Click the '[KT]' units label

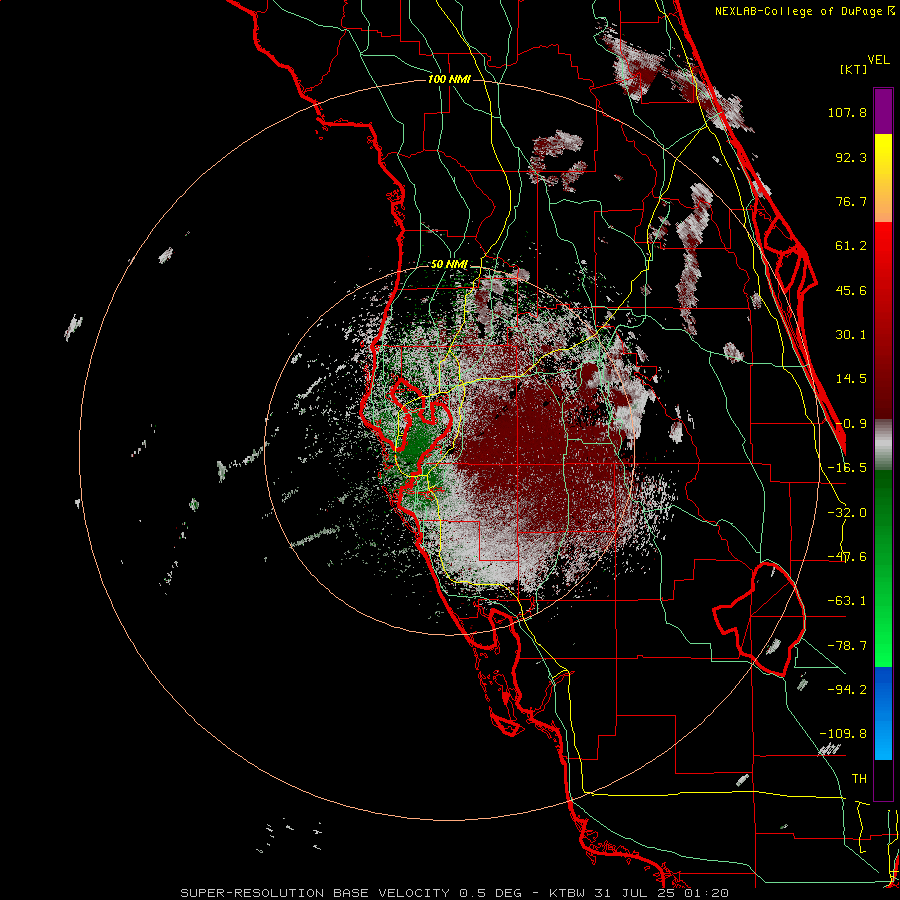pos(853,69)
